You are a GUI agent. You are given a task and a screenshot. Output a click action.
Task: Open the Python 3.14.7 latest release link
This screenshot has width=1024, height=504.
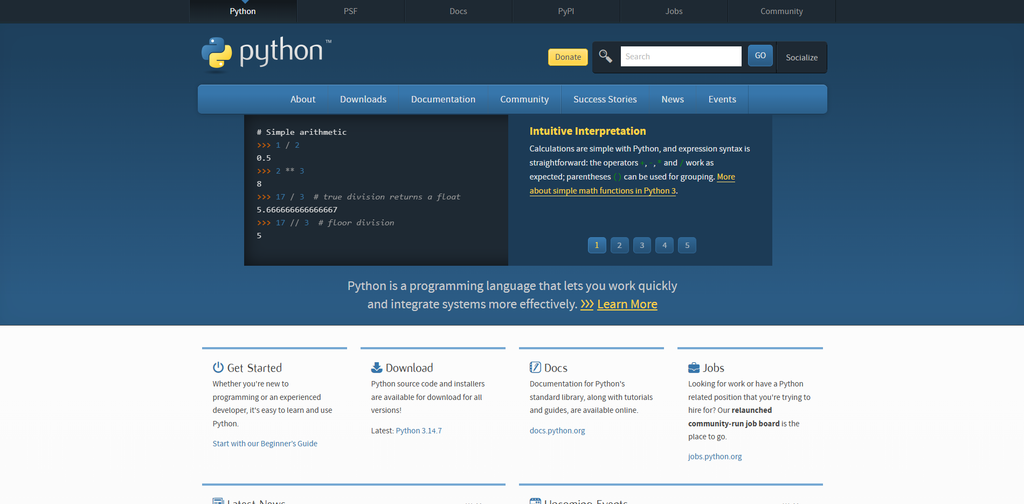[x=419, y=430]
